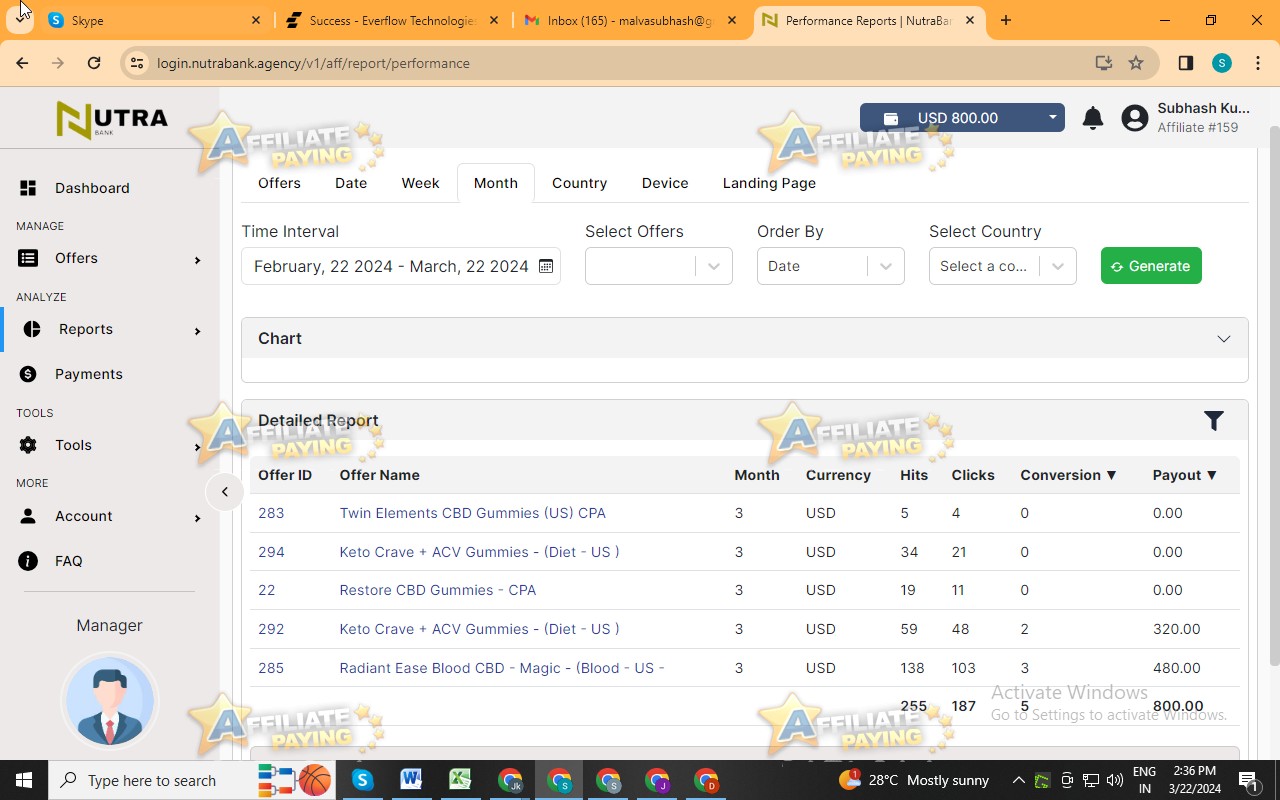The width and height of the screenshot is (1280, 800).
Task: Switch to the Date report tab
Action: click(x=351, y=183)
